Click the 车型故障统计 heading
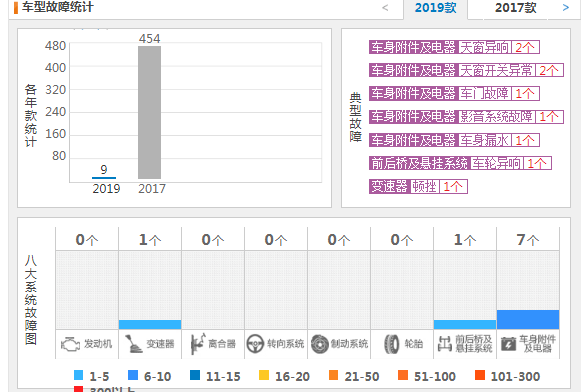This screenshot has height=392, width=583. click(58, 7)
